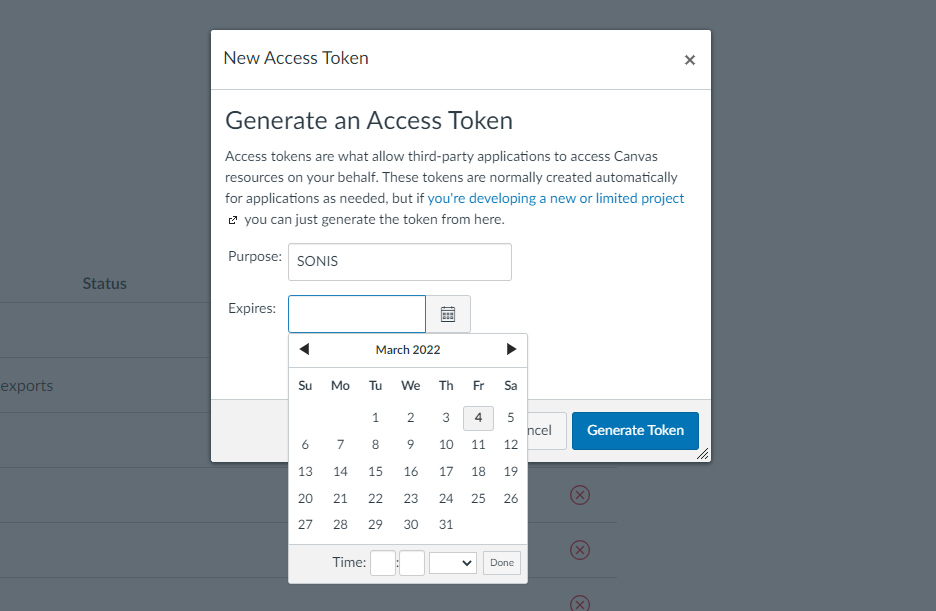Click the first circled X delete icon
Viewport: 936px width, 611px height.
(x=579, y=495)
